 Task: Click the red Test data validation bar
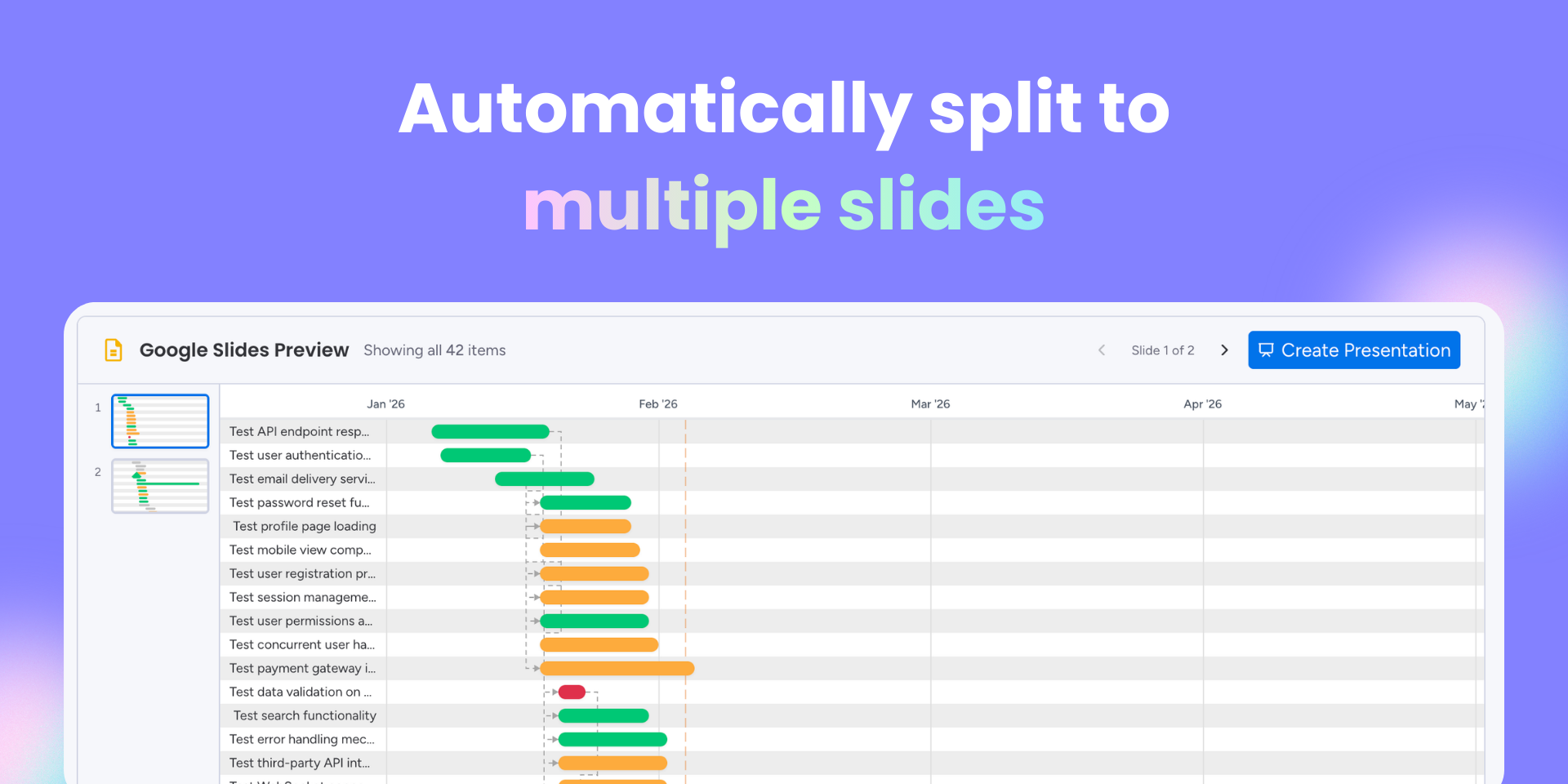(572, 693)
